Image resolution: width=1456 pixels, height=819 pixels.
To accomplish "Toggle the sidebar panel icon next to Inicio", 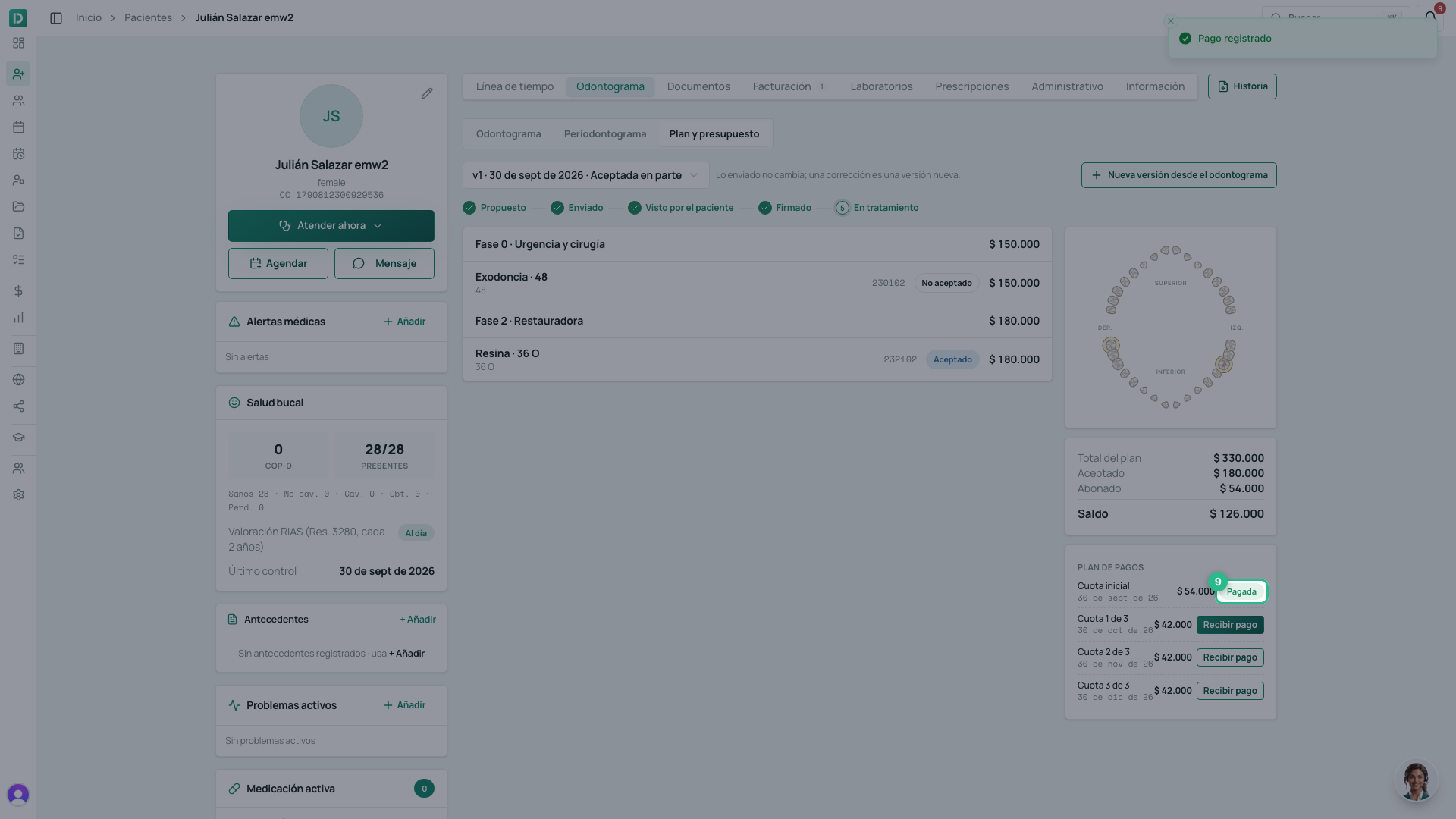I will coord(56,18).
